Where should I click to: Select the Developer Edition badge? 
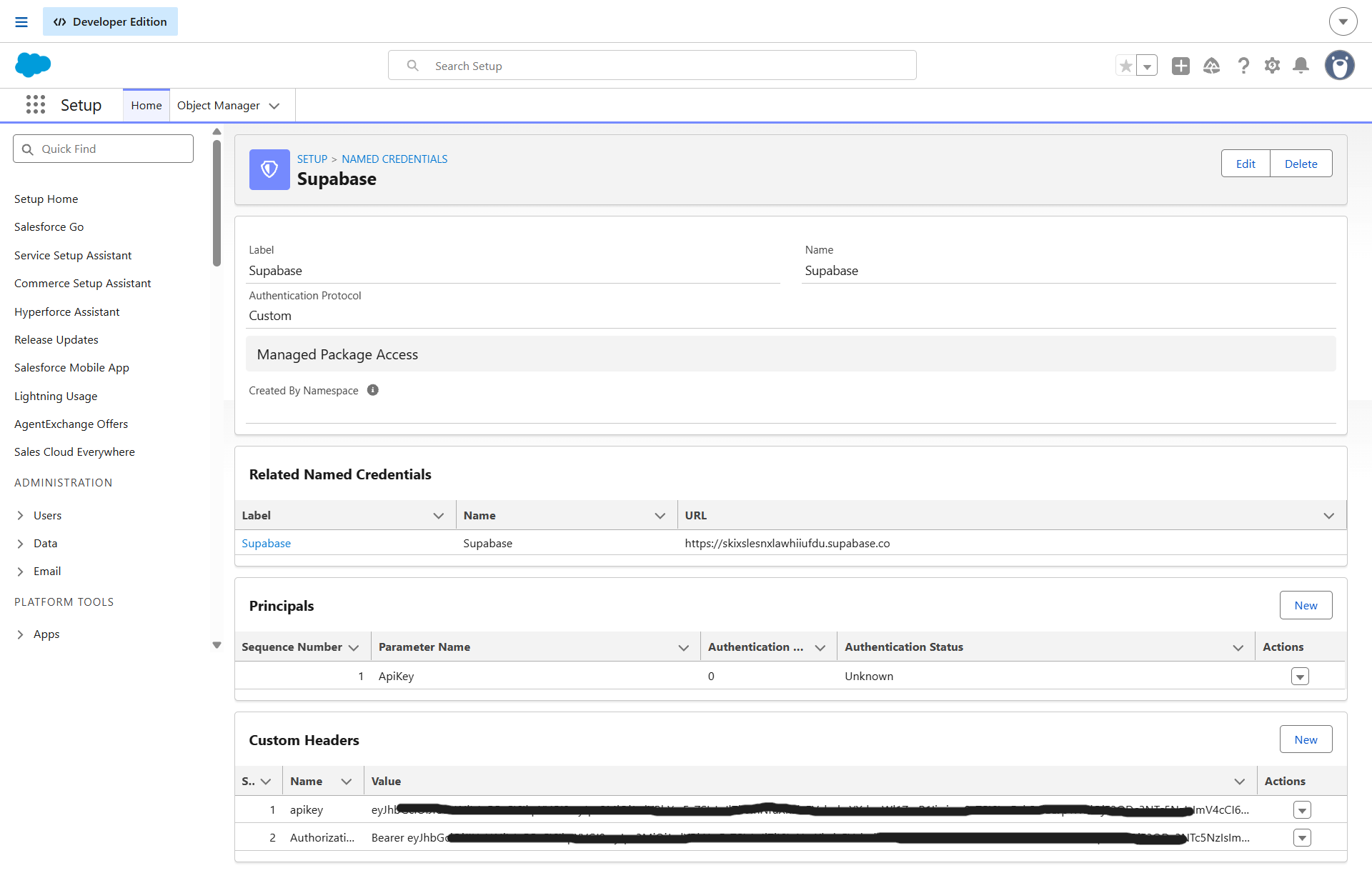click(110, 21)
